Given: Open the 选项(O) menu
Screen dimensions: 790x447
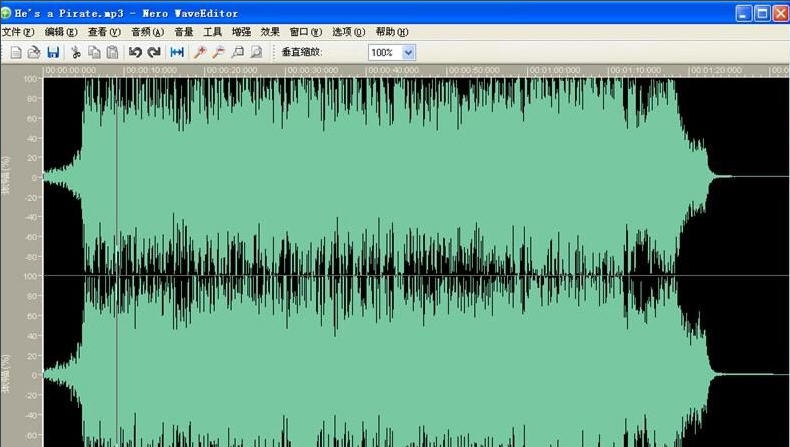Looking at the screenshot, I should pyautogui.click(x=349, y=32).
